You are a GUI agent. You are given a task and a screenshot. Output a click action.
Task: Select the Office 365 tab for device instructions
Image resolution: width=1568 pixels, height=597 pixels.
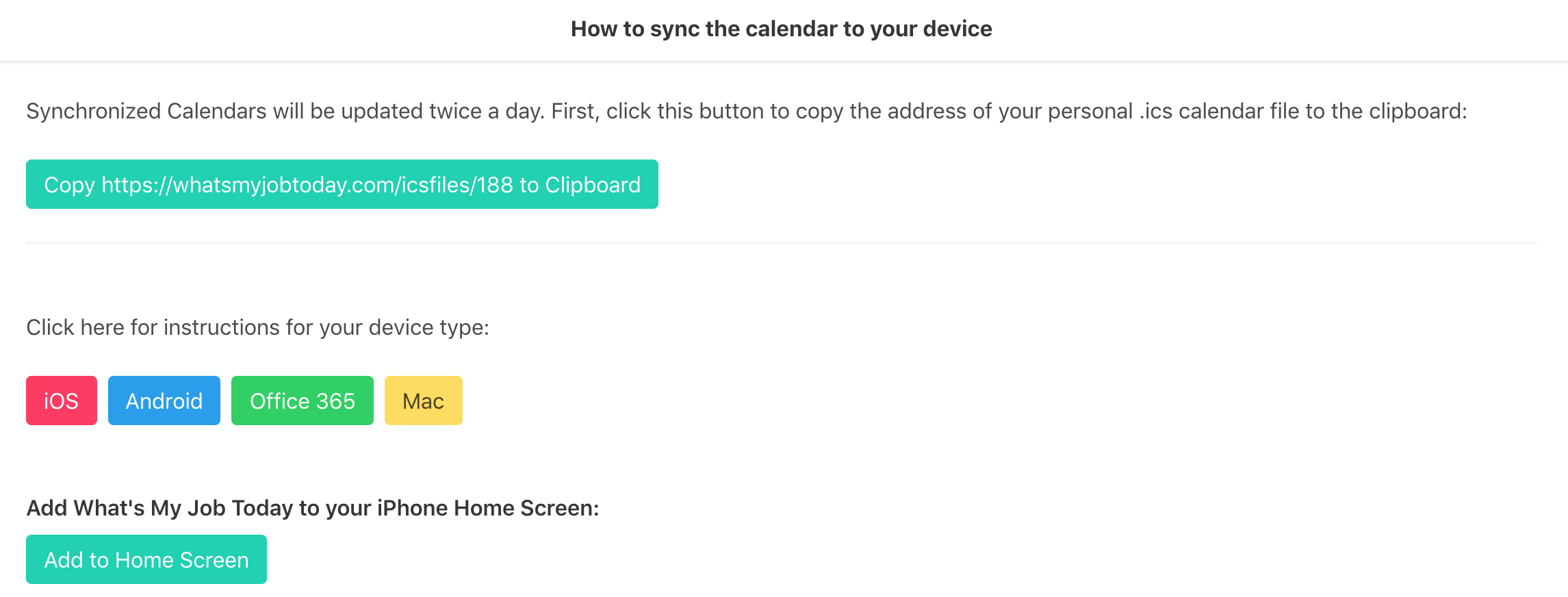click(302, 401)
